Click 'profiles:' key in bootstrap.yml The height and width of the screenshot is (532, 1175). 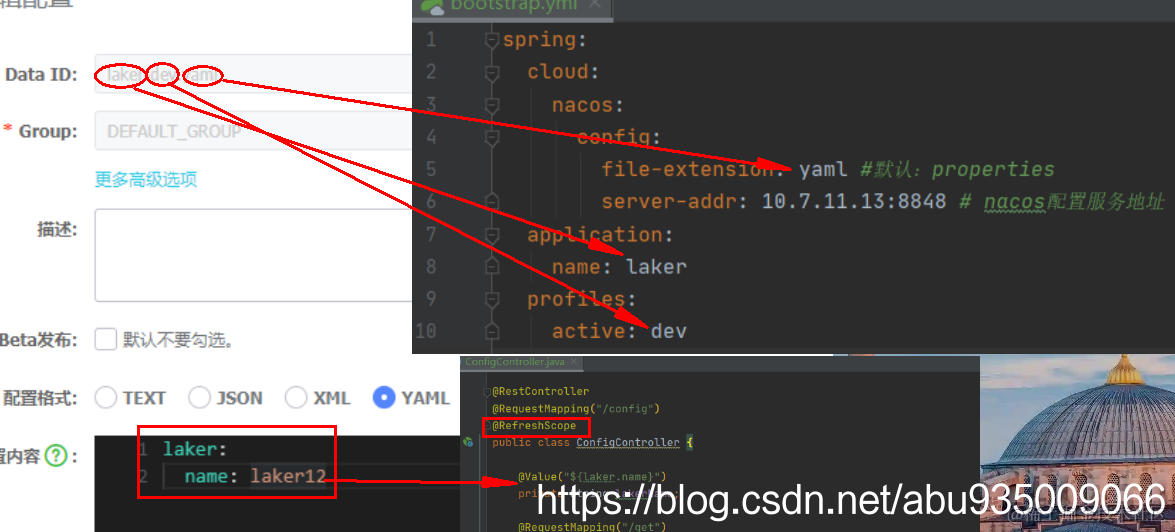(x=582, y=300)
